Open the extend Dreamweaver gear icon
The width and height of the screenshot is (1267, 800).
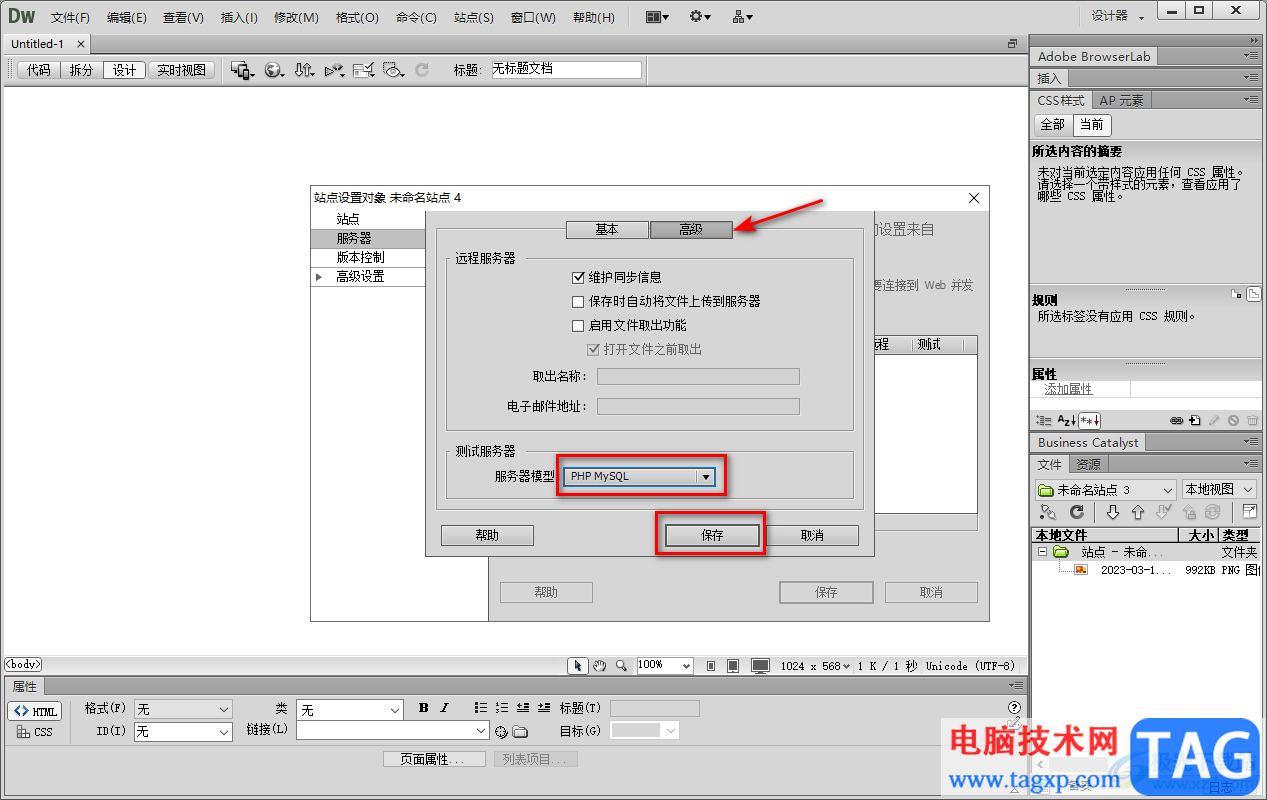pyautogui.click(x=701, y=17)
